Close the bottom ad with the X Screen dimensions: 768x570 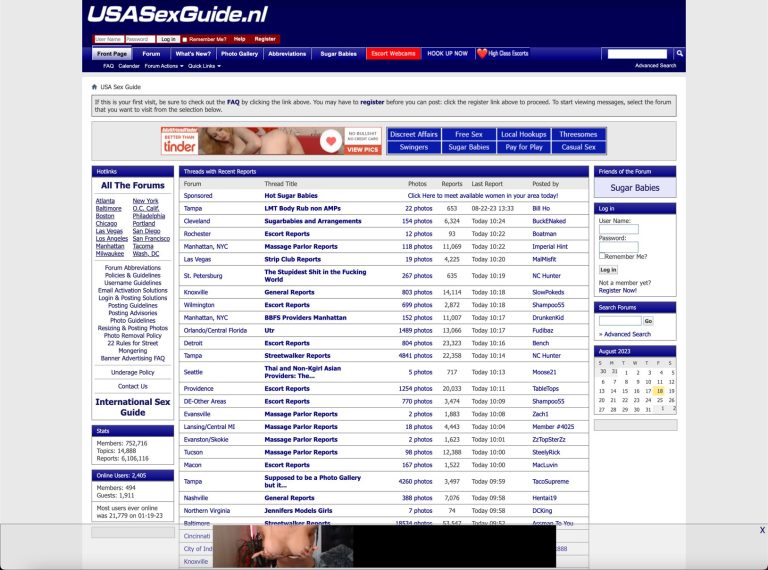762,530
